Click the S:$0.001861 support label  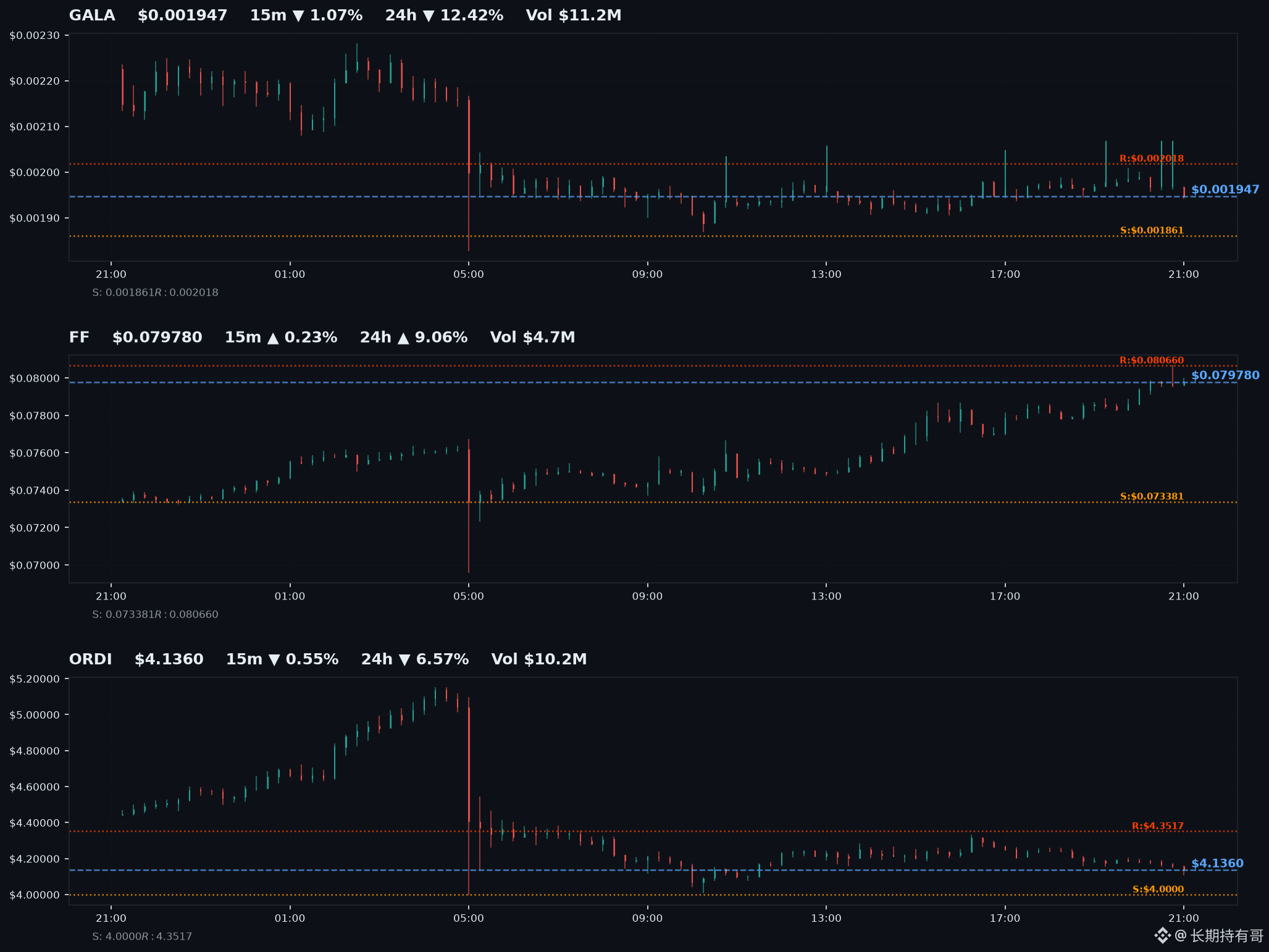pyautogui.click(x=1152, y=231)
